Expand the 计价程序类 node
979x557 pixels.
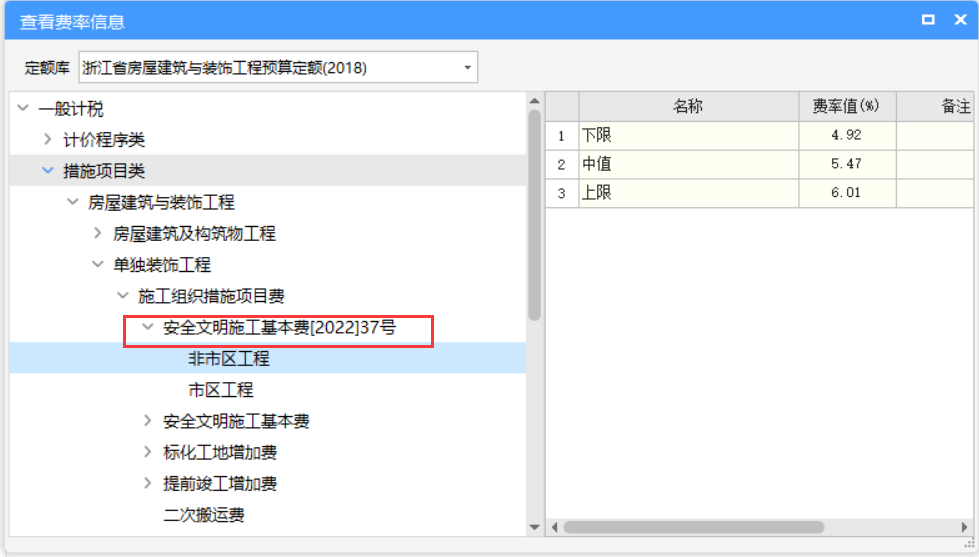coord(48,139)
